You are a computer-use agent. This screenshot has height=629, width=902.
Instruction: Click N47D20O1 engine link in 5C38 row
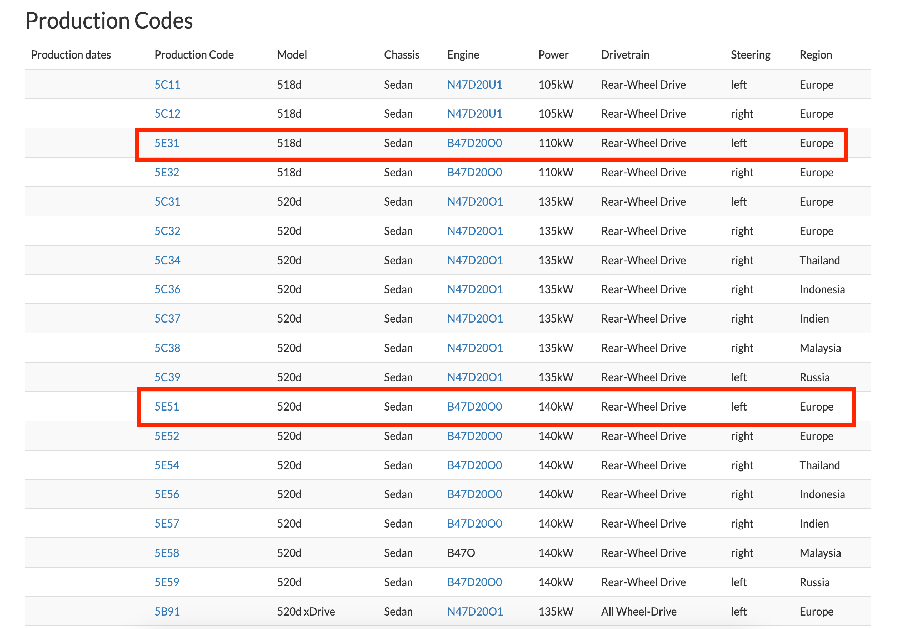pyautogui.click(x=474, y=348)
